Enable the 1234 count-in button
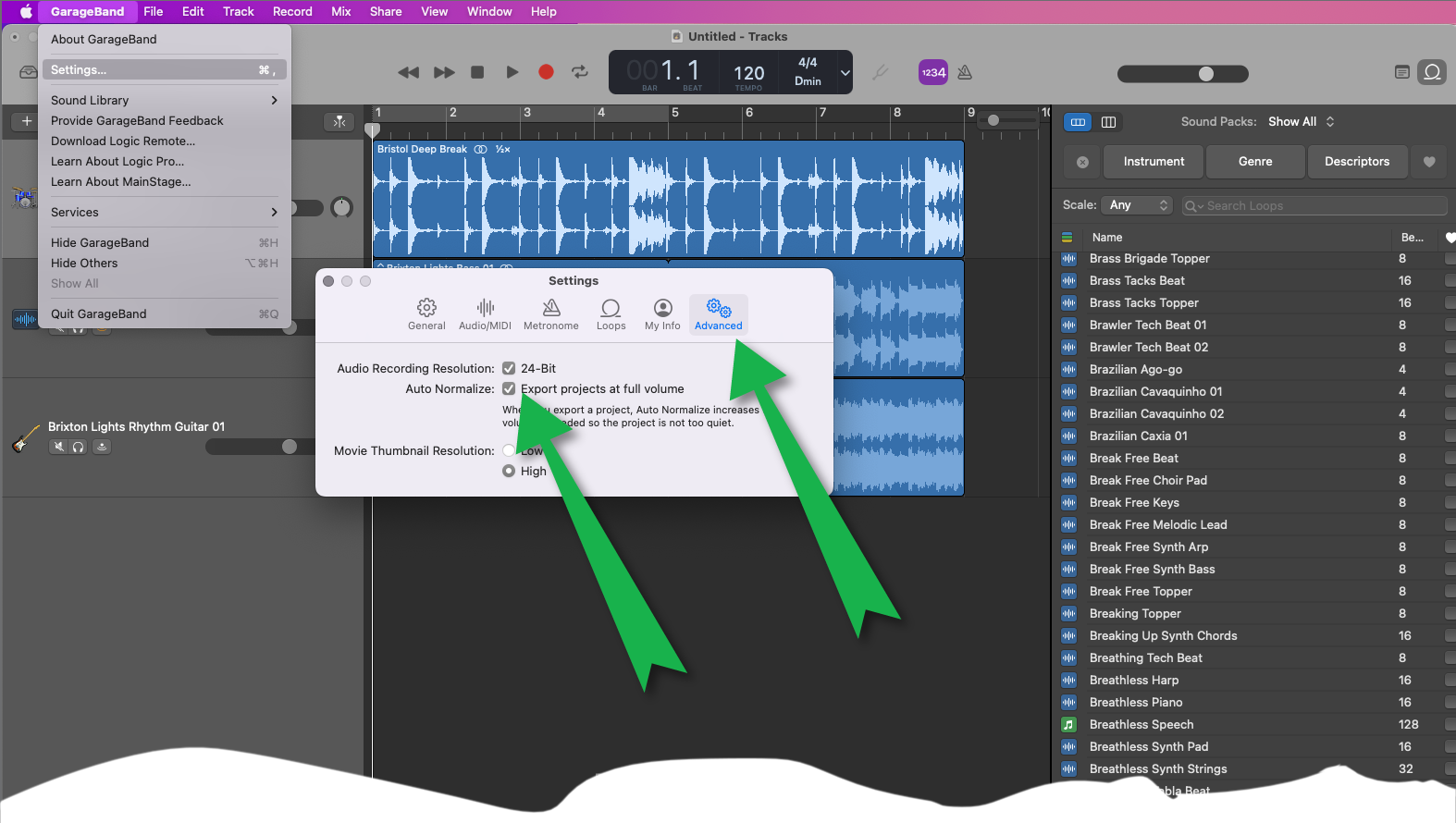This screenshot has height=823, width=1456. coord(932,72)
